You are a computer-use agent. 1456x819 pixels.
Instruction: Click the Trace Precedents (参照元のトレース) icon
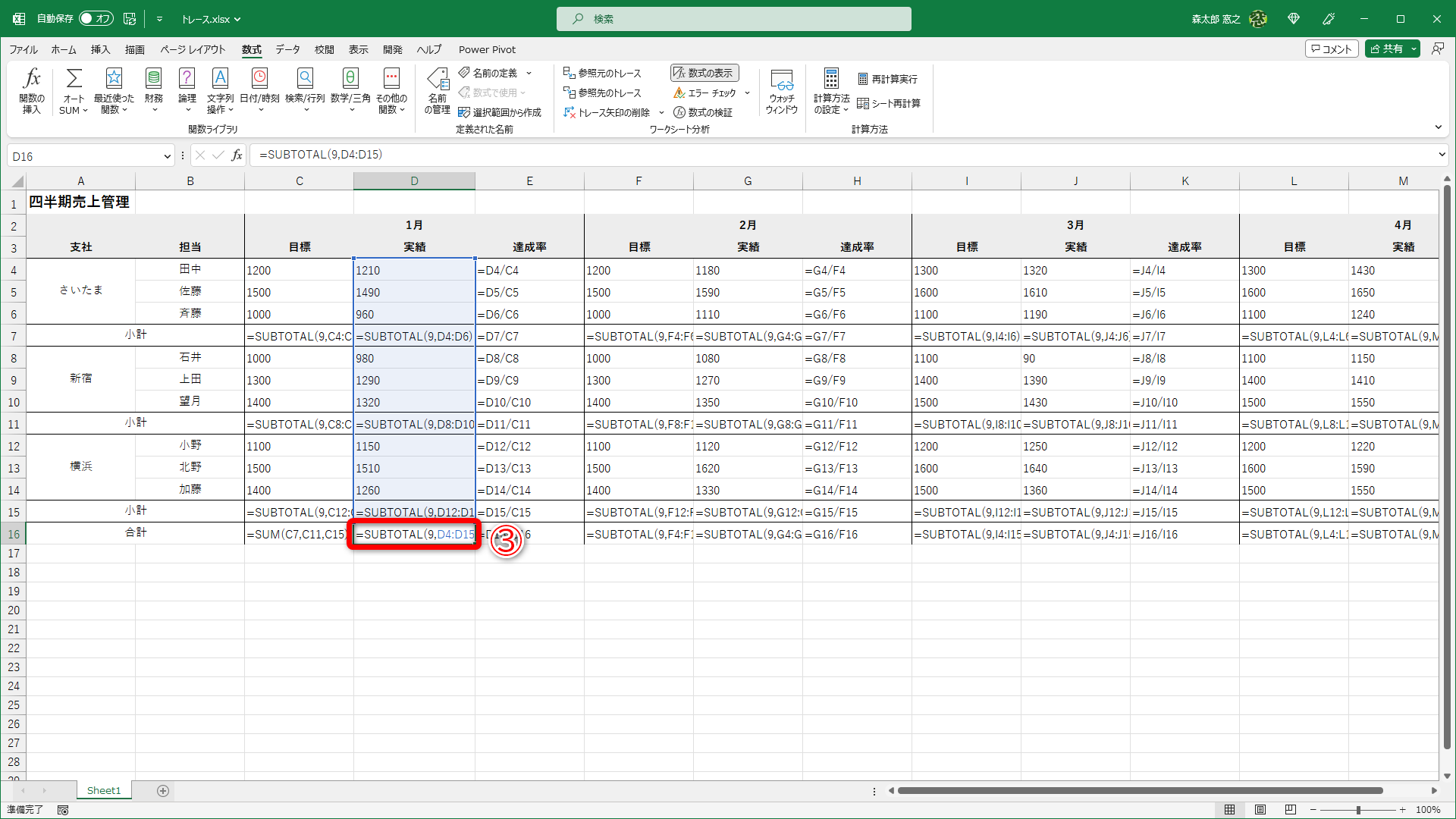pyautogui.click(x=570, y=73)
